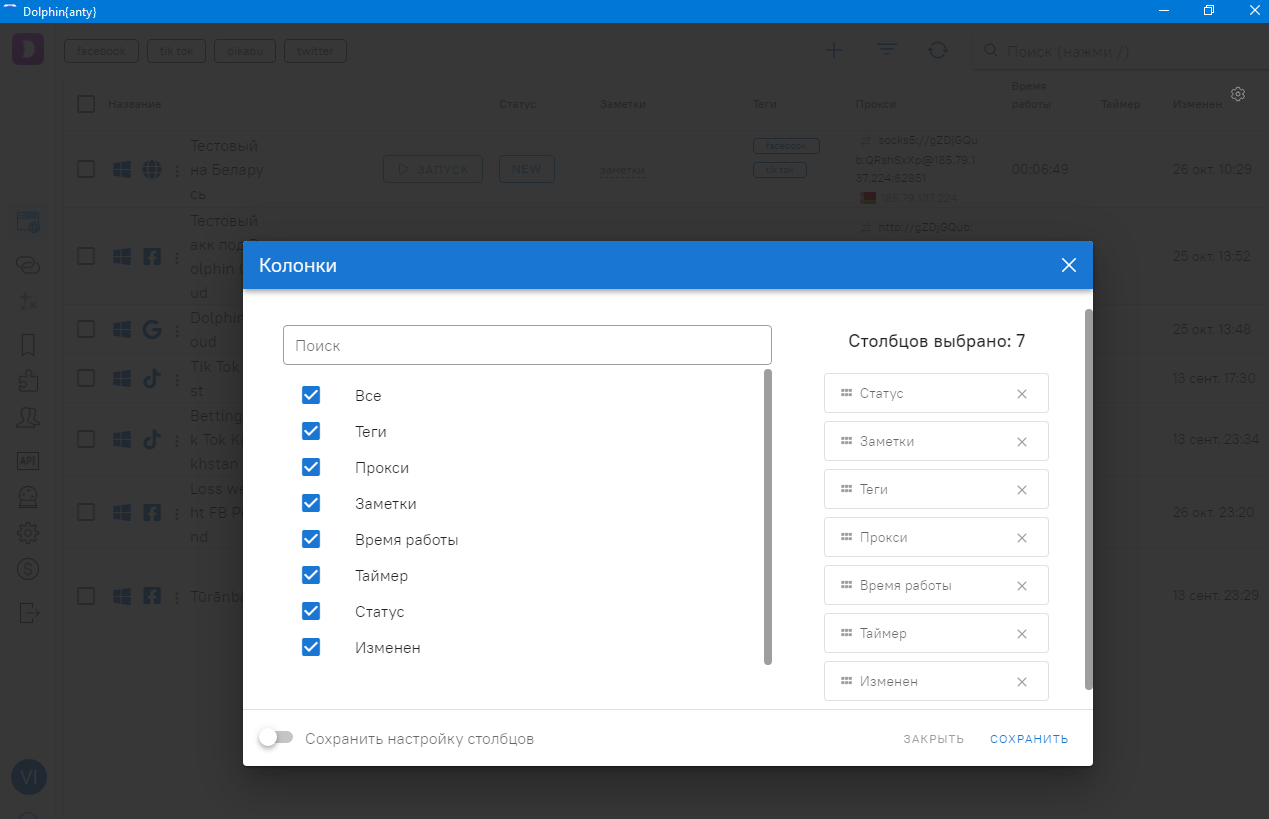Uncheck the Теги checkbox
Image resolution: width=1269 pixels, height=819 pixels.
click(x=311, y=431)
